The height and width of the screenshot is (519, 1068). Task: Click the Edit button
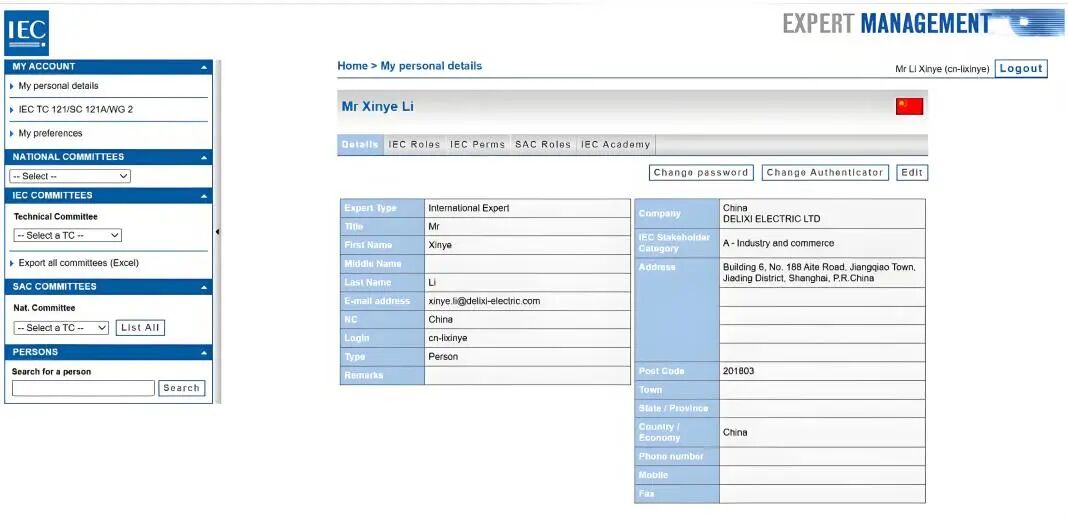tap(912, 173)
